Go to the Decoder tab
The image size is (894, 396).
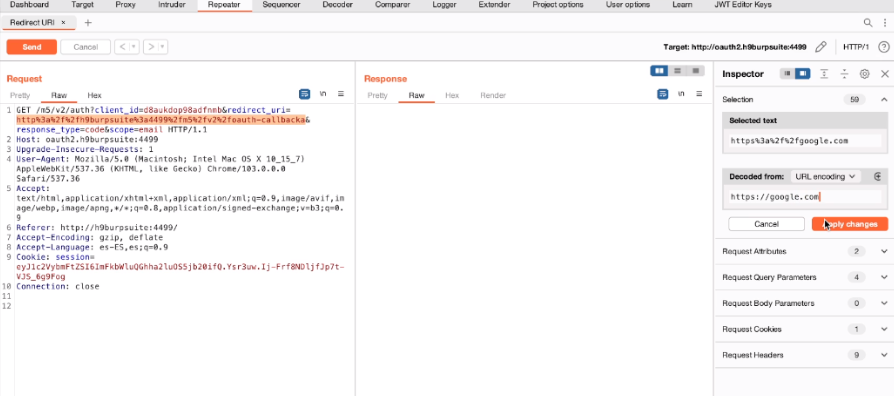click(338, 5)
